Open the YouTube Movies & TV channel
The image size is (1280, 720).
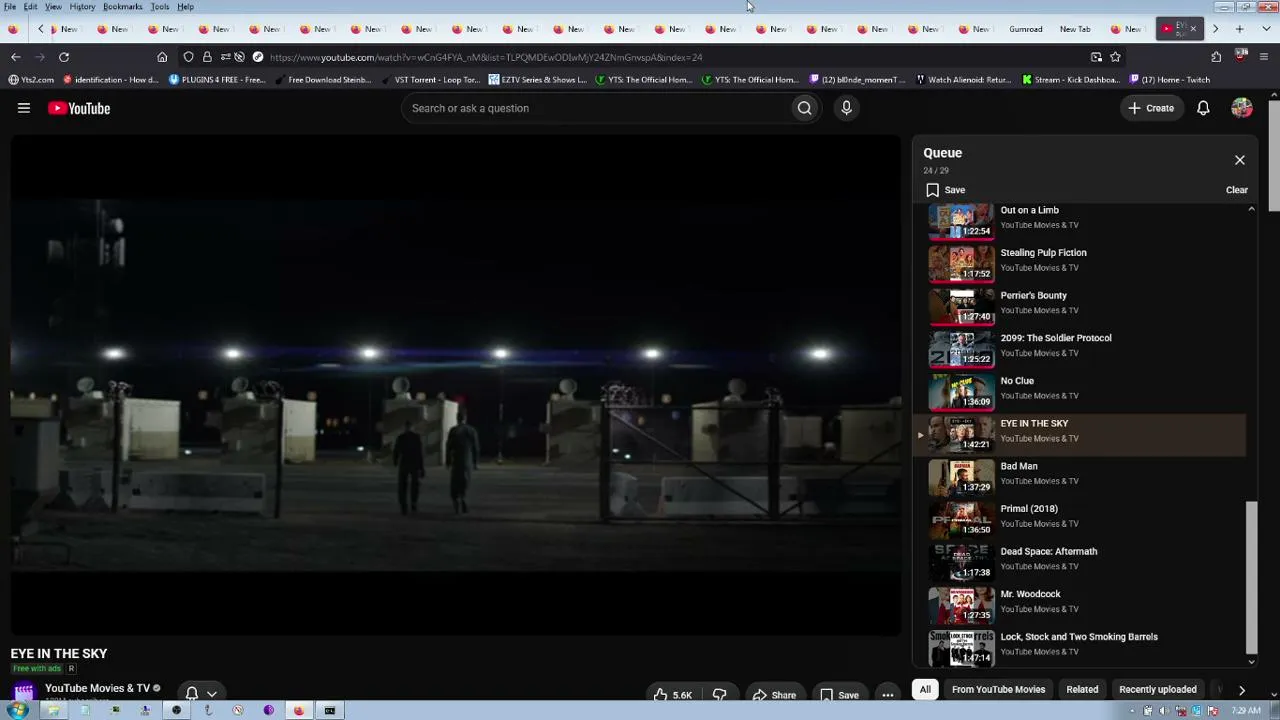[x=97, y=688]
